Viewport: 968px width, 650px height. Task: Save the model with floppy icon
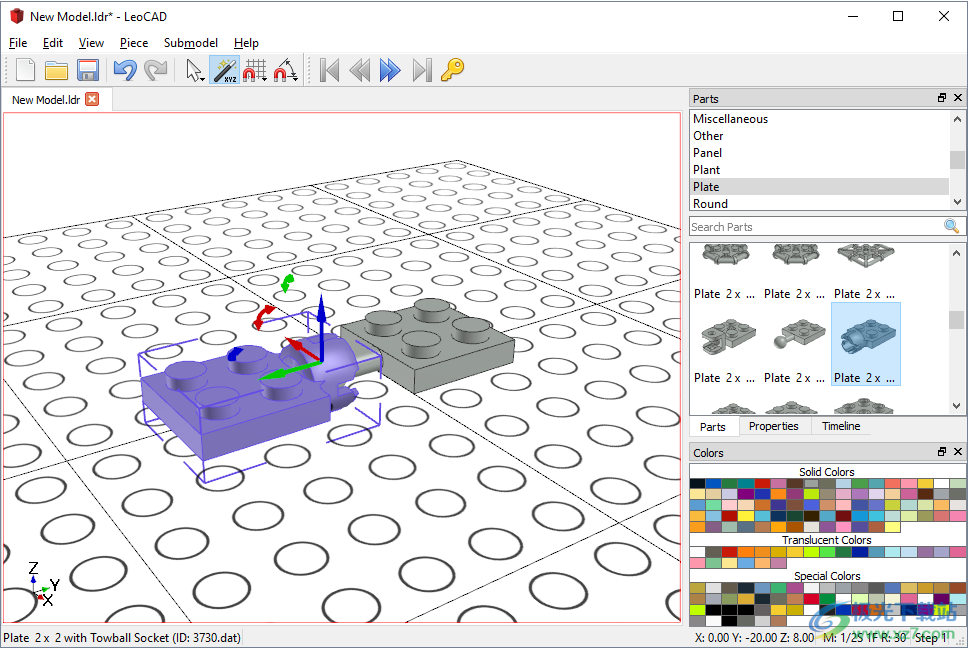87,70
